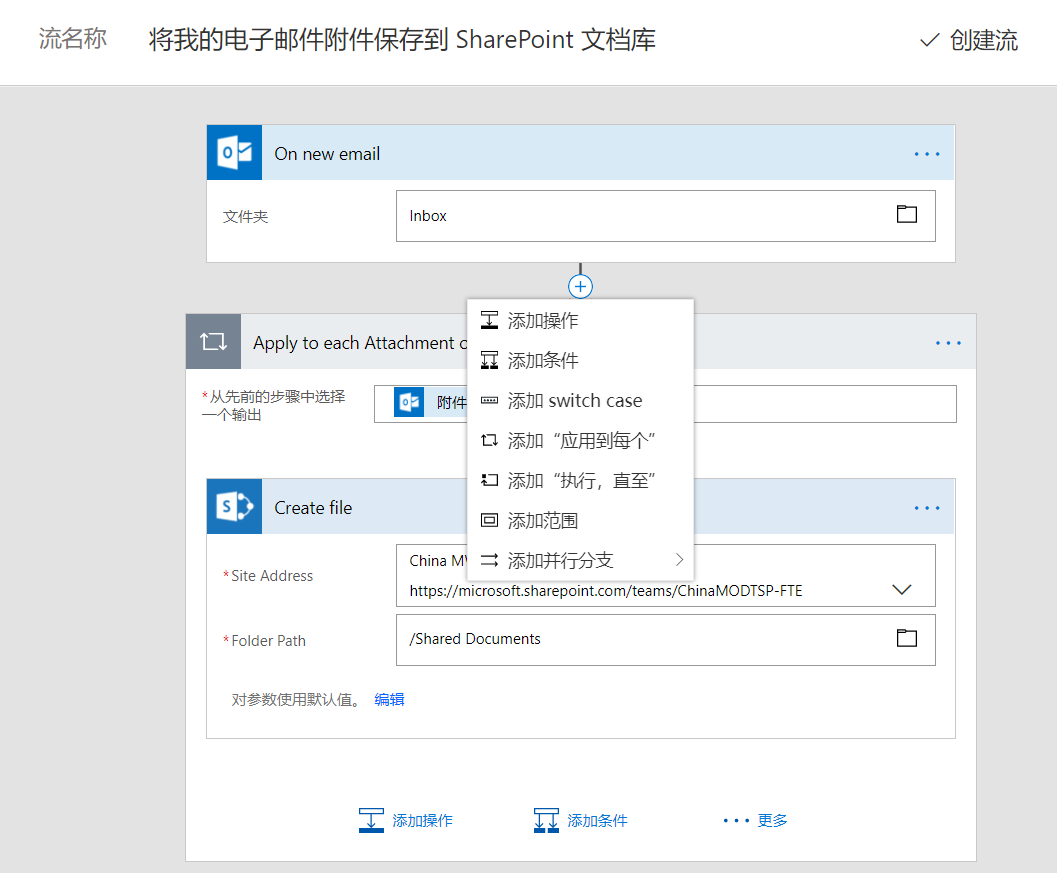
Task: Open the Create file options ellipsis
Action: (927, 508)
